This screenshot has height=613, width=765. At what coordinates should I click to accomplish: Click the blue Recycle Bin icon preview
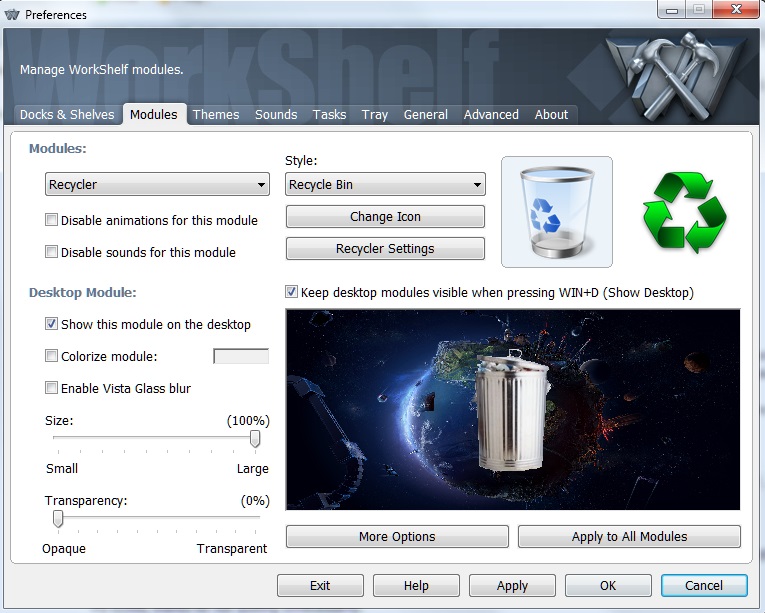[556, 212]
